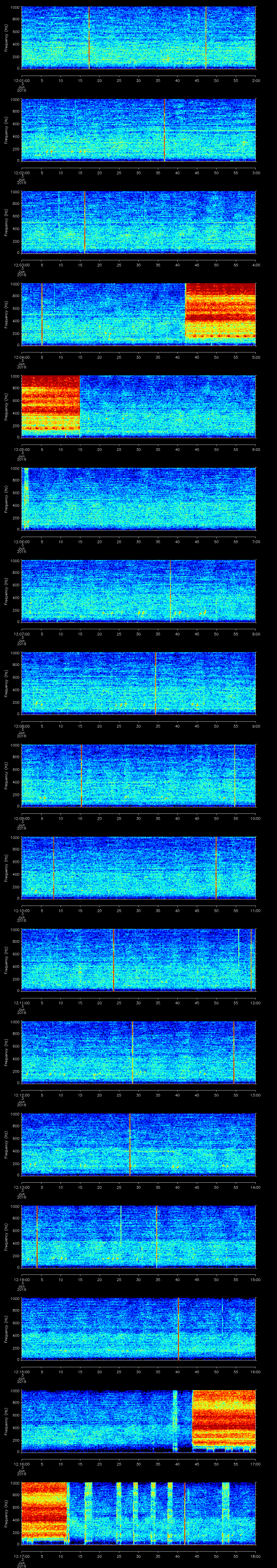Select the burst at 52 s in 12:17 panel
277x1568 pixels.
click(226, 1513)
